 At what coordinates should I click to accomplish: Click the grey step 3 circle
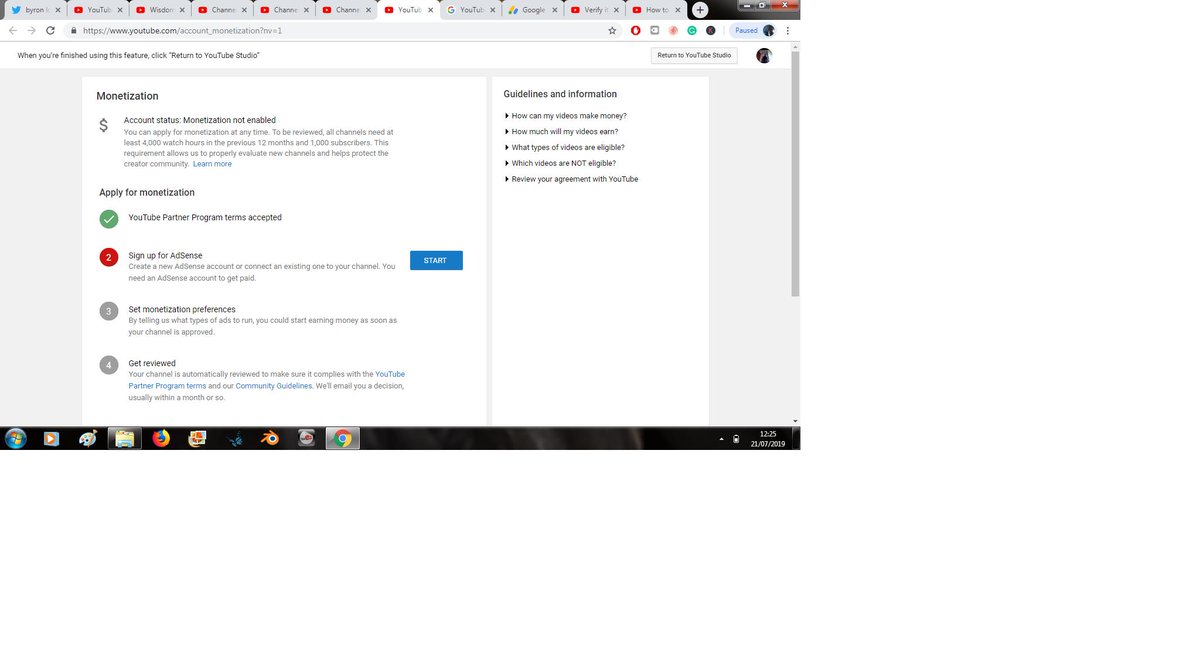(109, 311)
